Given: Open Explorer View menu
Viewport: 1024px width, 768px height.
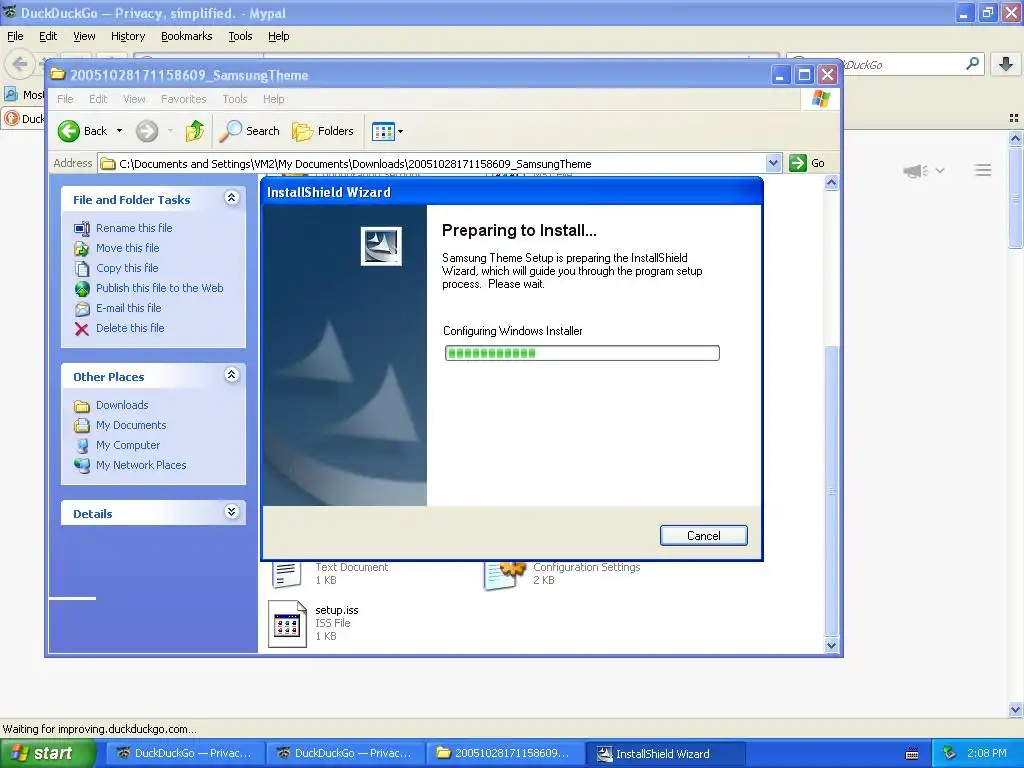Looking at the screenshot, I should click(x=134, y=99).
